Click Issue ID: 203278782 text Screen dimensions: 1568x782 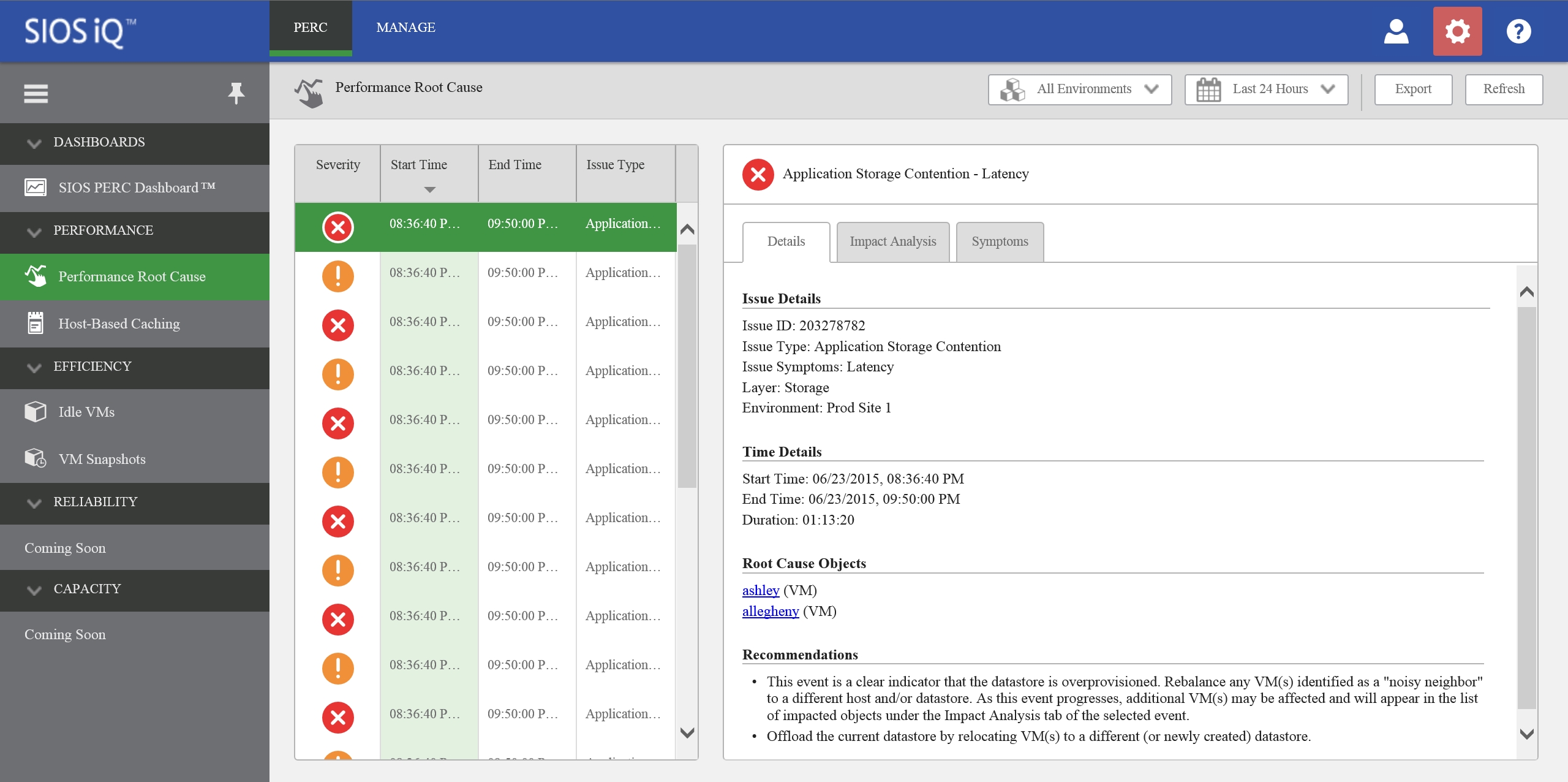click(x=804, y=325)
